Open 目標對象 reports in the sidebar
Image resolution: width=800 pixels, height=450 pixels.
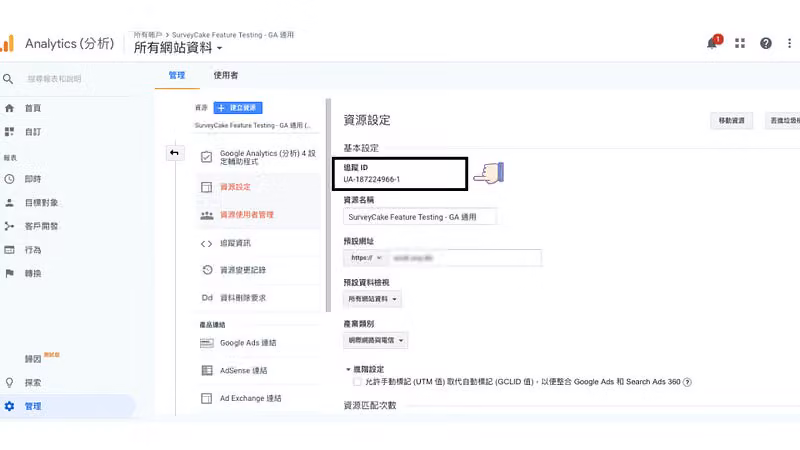pyautogui.click(x=41, y=203)
